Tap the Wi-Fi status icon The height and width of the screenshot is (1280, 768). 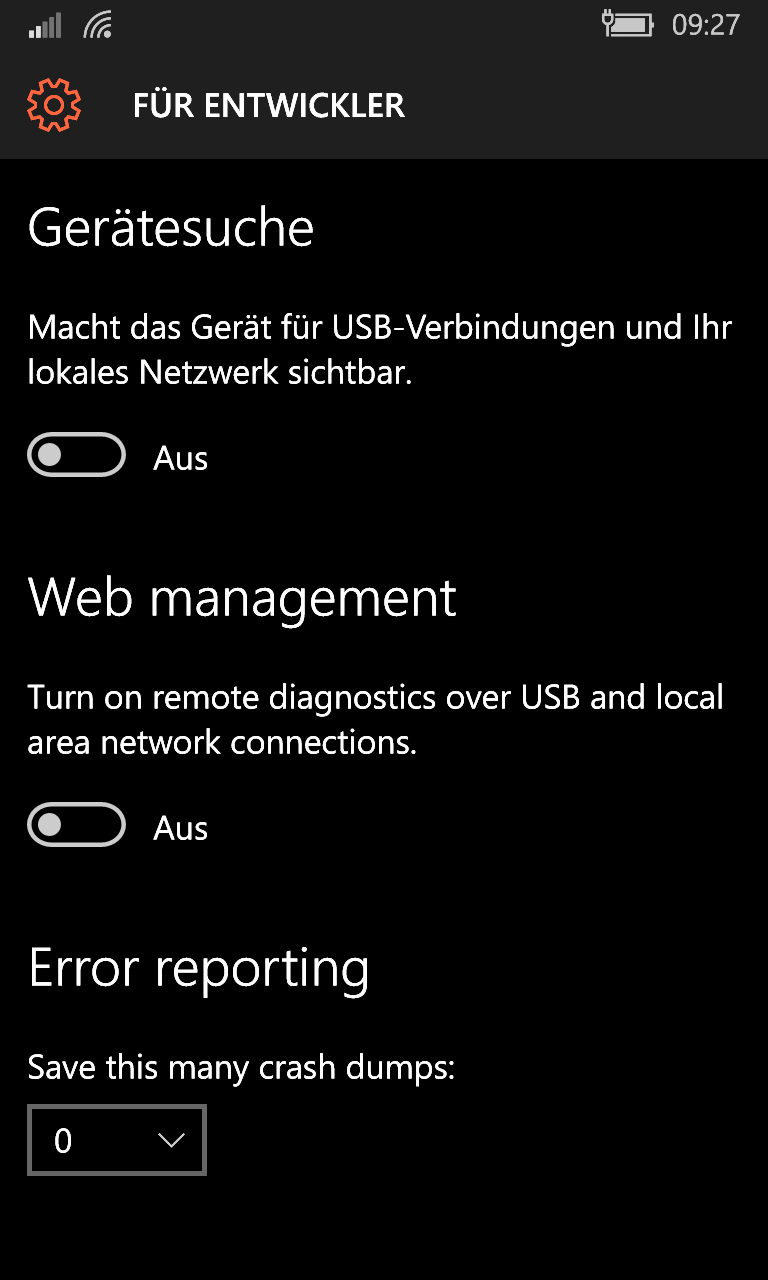98,25
